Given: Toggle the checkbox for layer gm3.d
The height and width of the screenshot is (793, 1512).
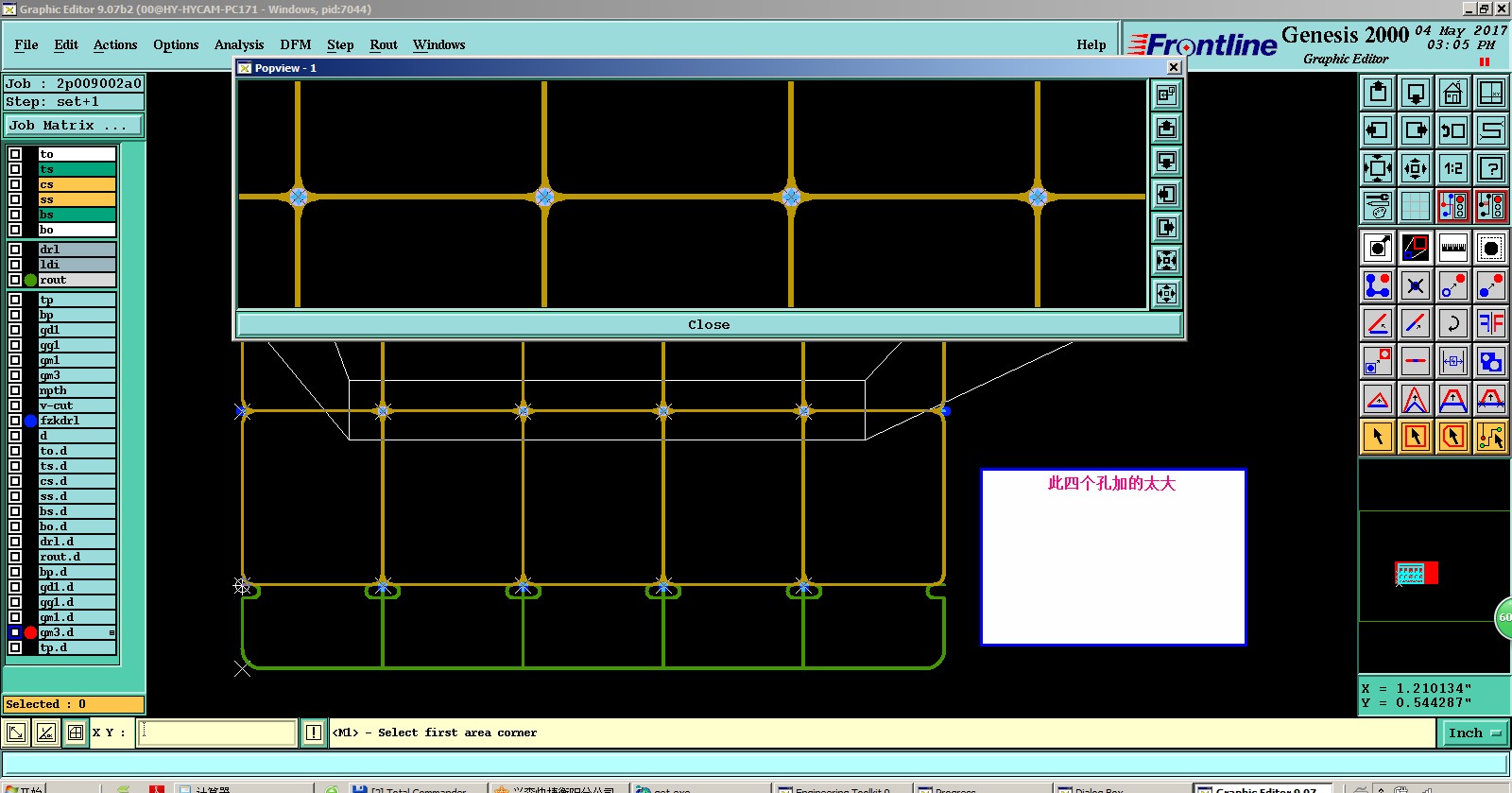Looking at the screenshot, I should tap(15, 632).
